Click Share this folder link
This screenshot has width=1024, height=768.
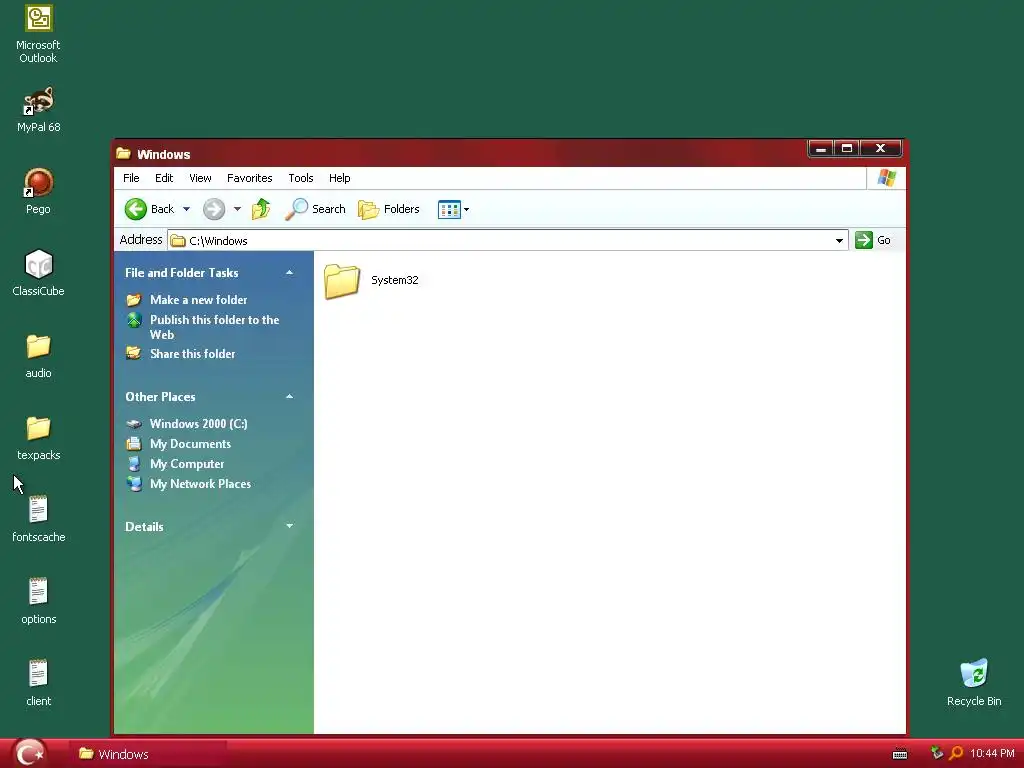coord(193,353)
